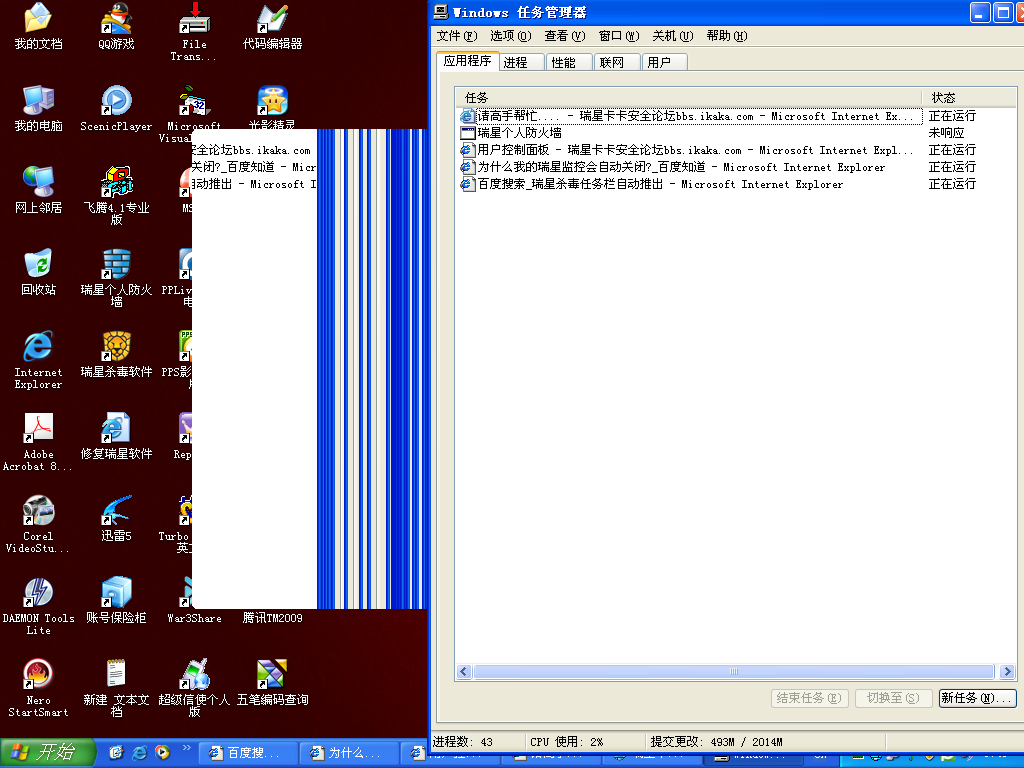1024x768 pixels.
Task: Launch the 瑞星个人防火墙 desktop shortcut
Action: pos(116,277)
